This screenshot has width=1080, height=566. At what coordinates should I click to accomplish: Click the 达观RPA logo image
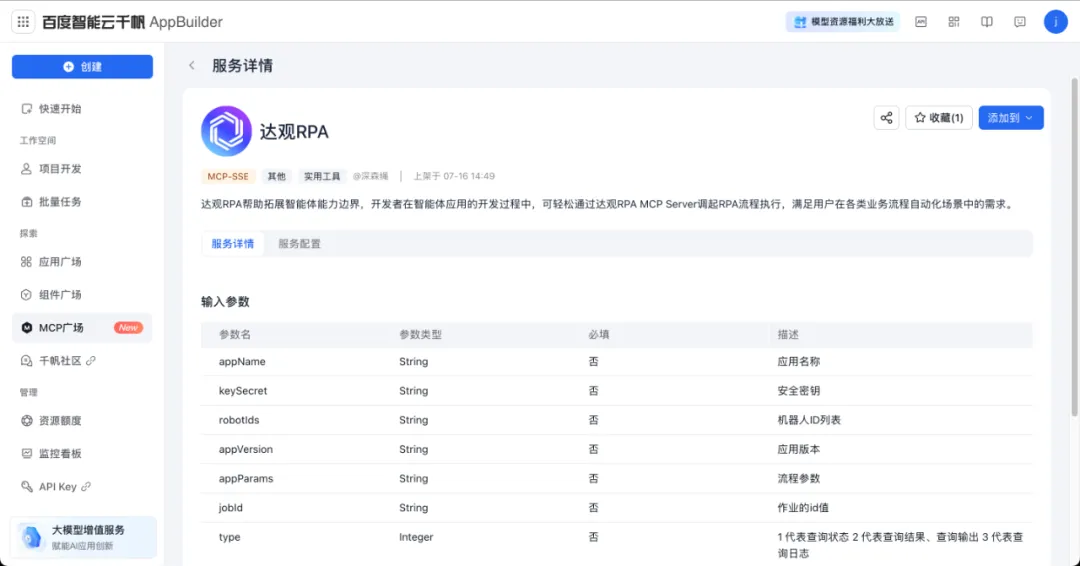(x=226, y=132)
